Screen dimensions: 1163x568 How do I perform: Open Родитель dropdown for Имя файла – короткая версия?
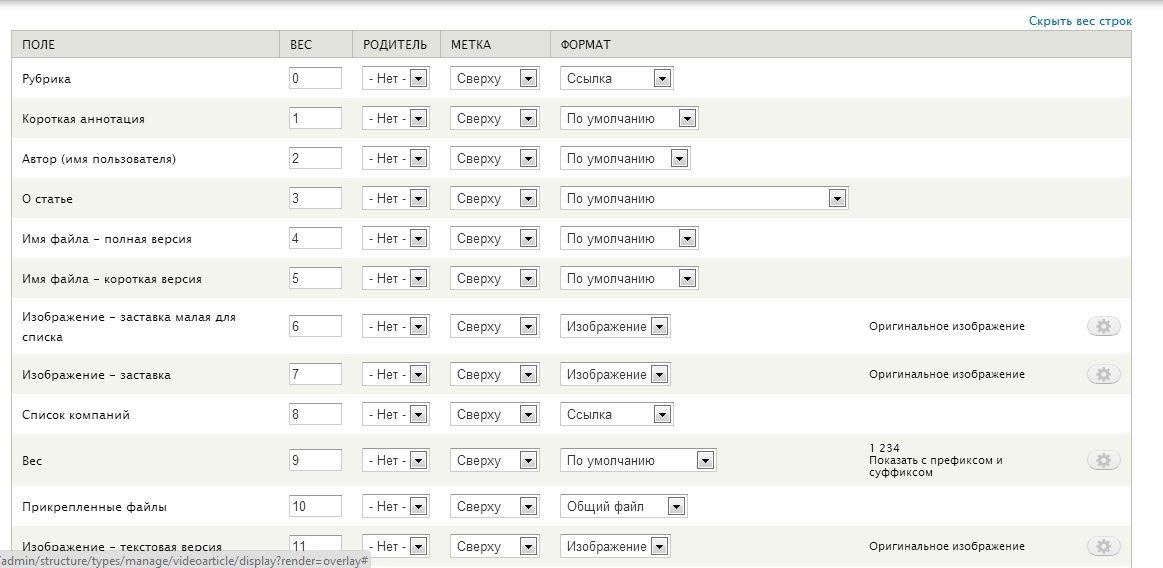point(395,278)
